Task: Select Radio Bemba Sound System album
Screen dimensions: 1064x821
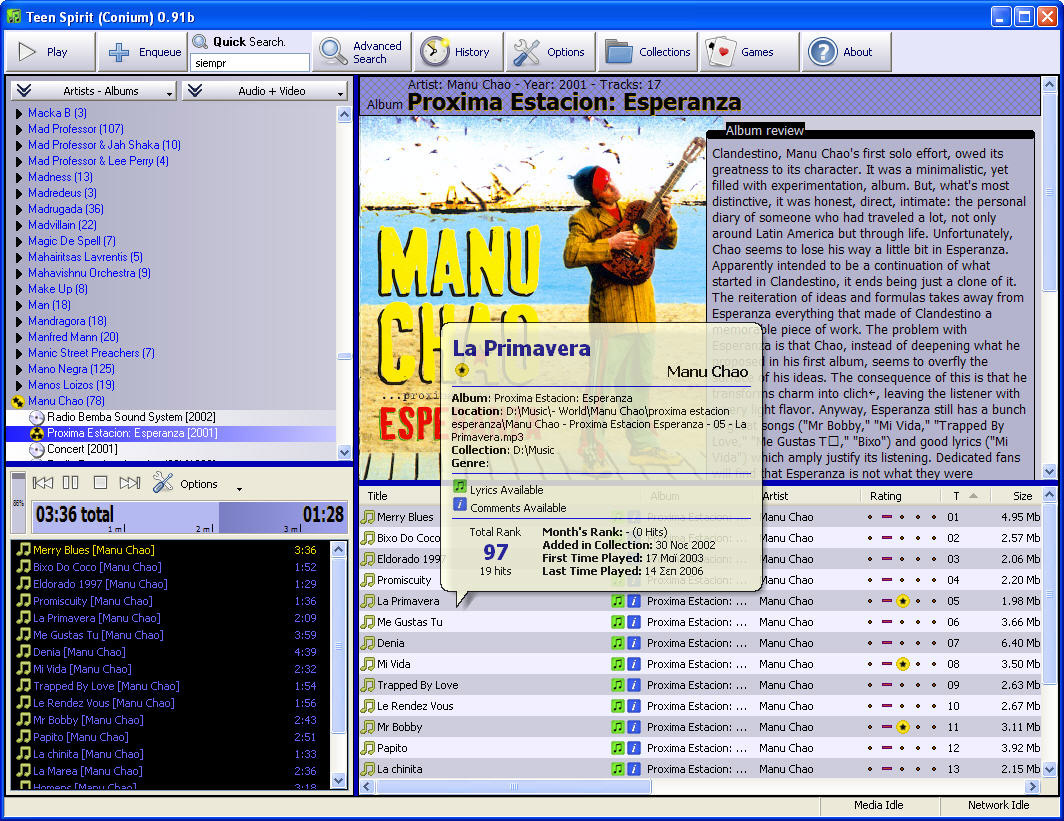Action: coord(131,417)
